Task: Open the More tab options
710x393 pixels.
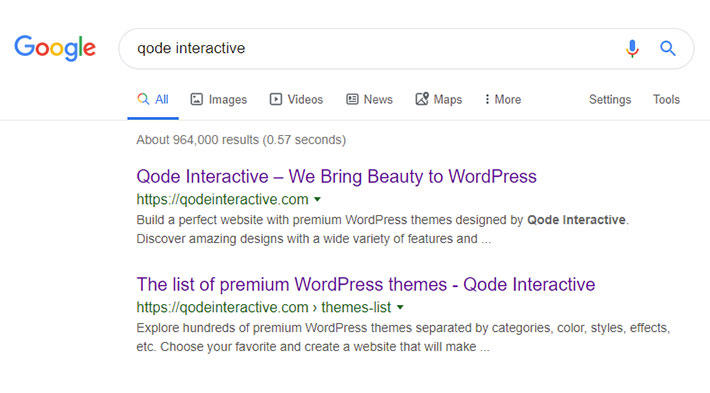Action: [x=503, y=99]
